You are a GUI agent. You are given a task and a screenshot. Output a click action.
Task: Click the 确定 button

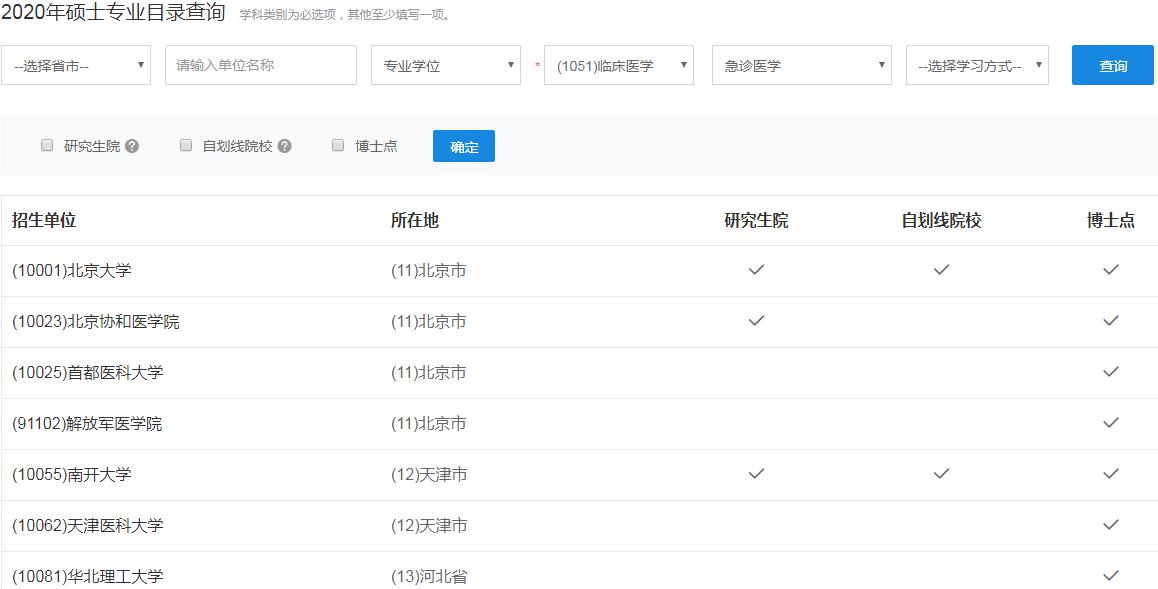[x=464, y=146]
